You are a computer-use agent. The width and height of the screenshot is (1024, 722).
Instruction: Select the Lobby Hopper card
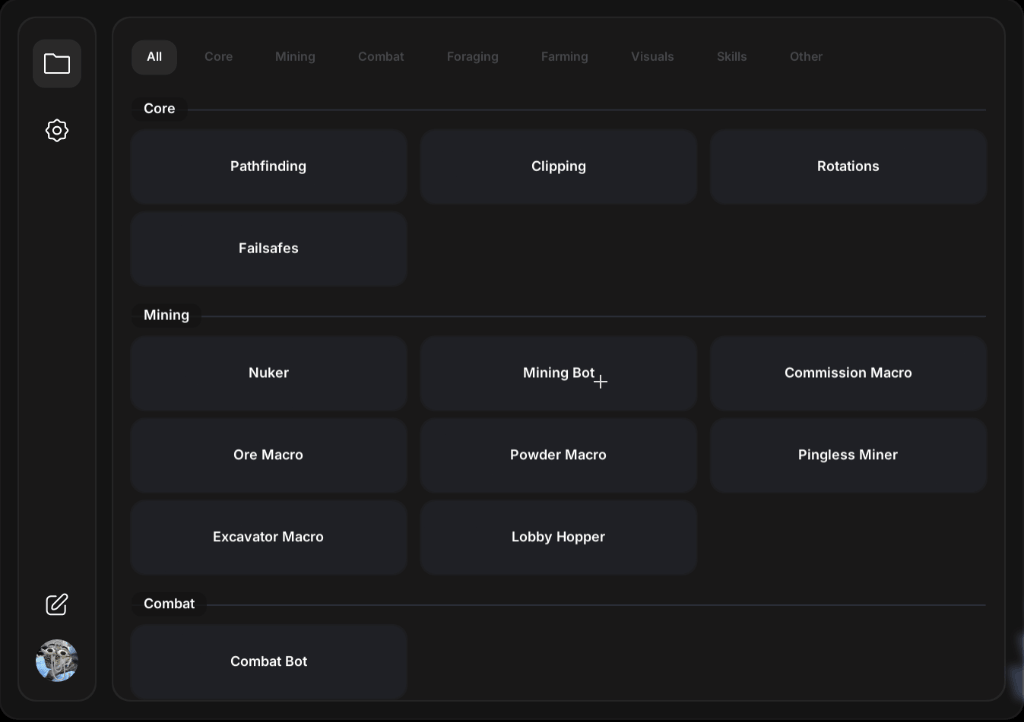558,537
